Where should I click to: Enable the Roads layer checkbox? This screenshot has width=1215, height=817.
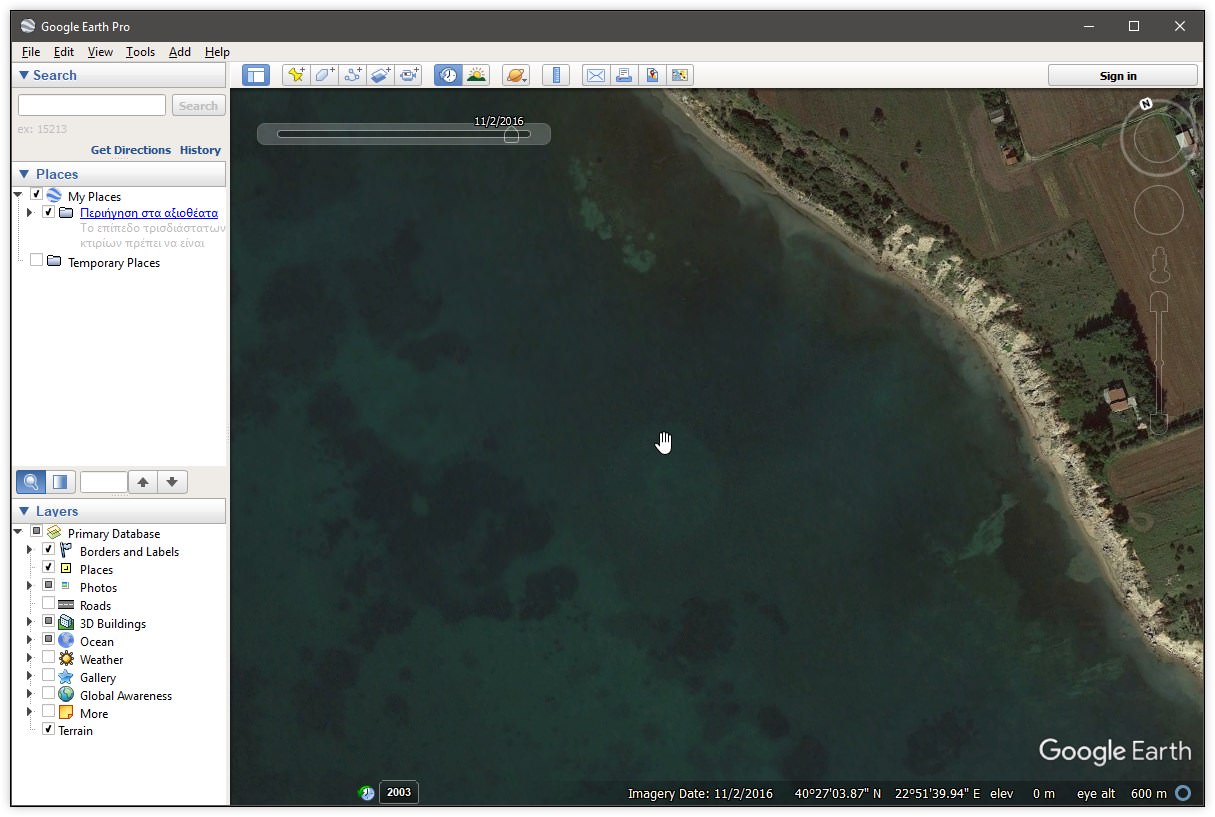coord(48,604)
